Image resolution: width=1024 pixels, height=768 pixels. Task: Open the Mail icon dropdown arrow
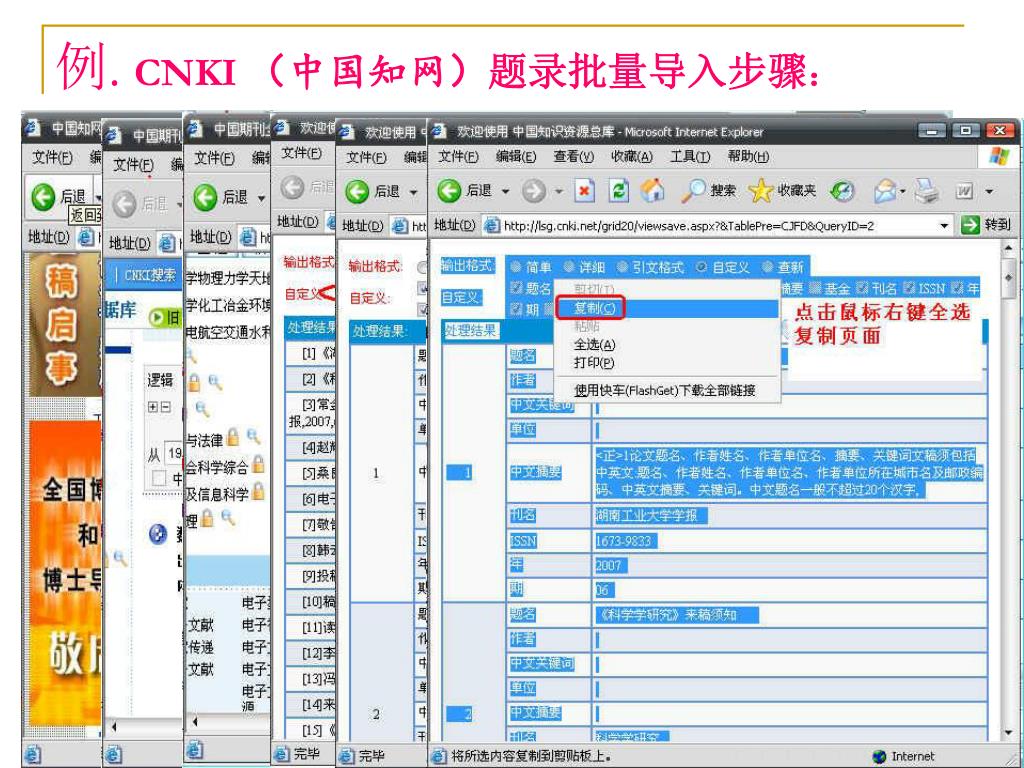pyautogui.click(x=903, y=191)
